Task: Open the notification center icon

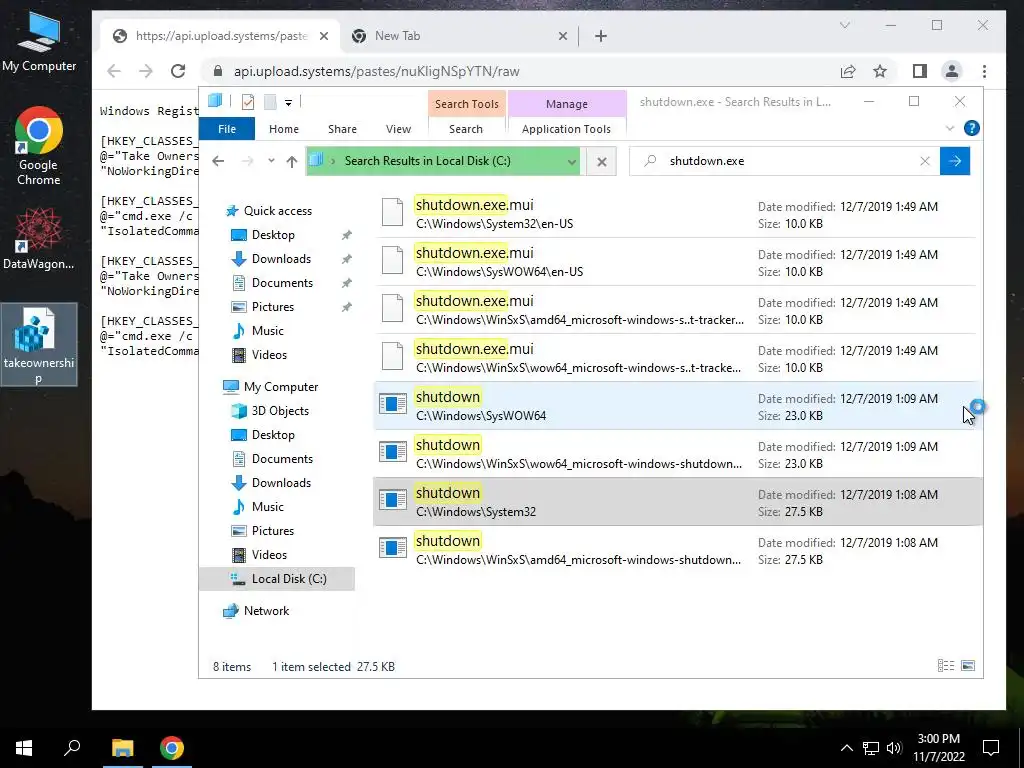Action: pos(991,748)
